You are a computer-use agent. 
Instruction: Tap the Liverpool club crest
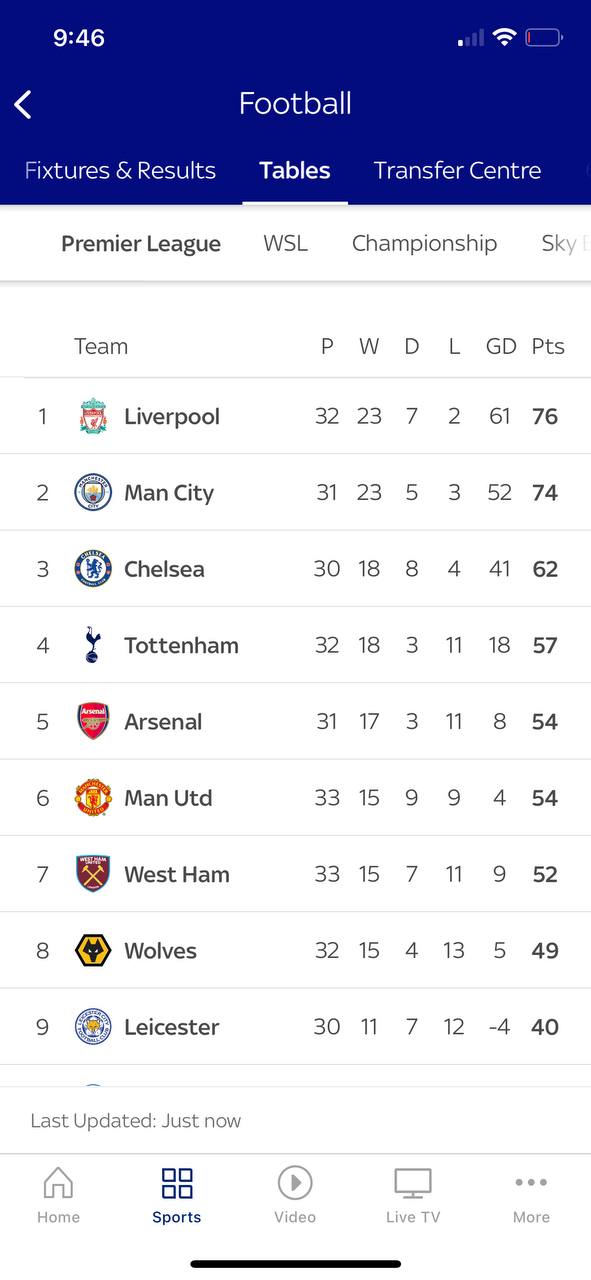click(93, 416)
